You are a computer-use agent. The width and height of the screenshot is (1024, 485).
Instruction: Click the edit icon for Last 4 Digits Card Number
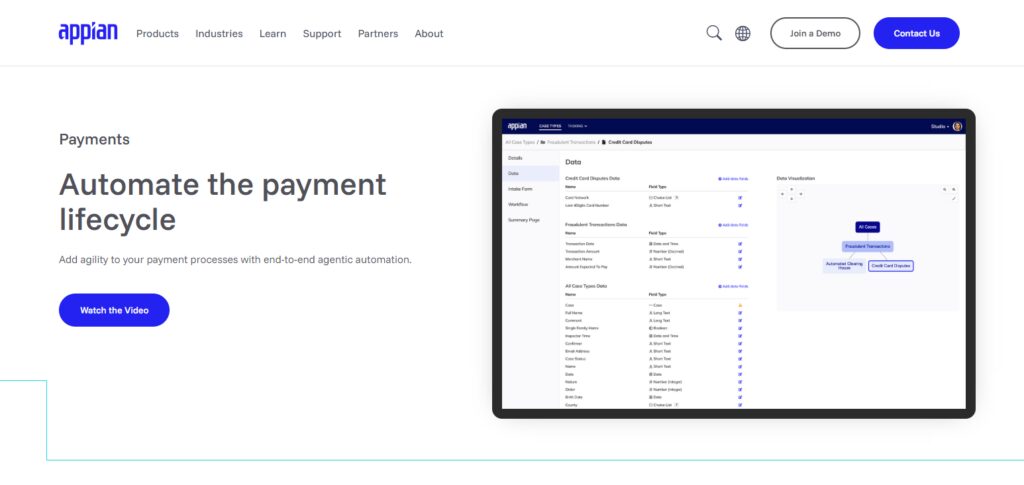(x=740, y=205)
